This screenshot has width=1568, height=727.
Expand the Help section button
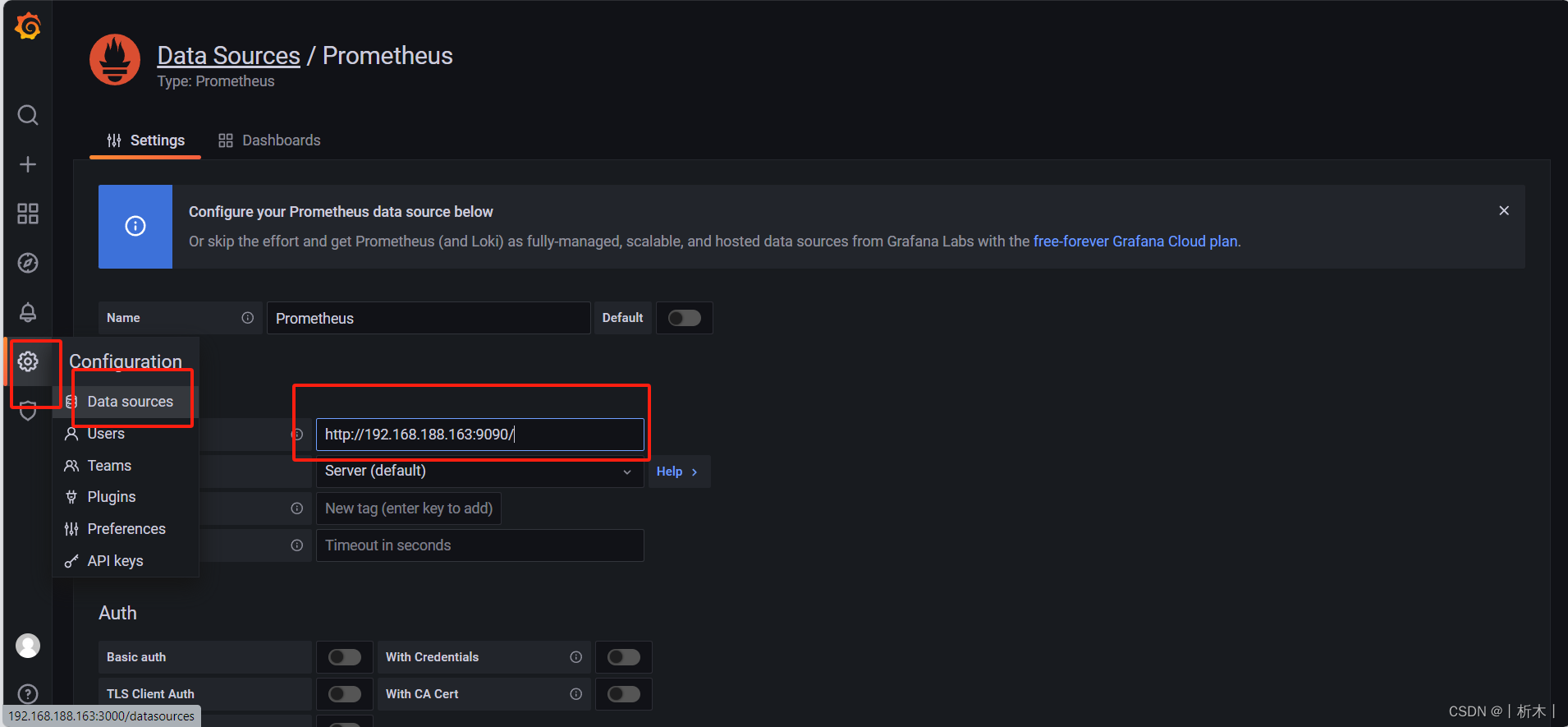click(679, 472)
